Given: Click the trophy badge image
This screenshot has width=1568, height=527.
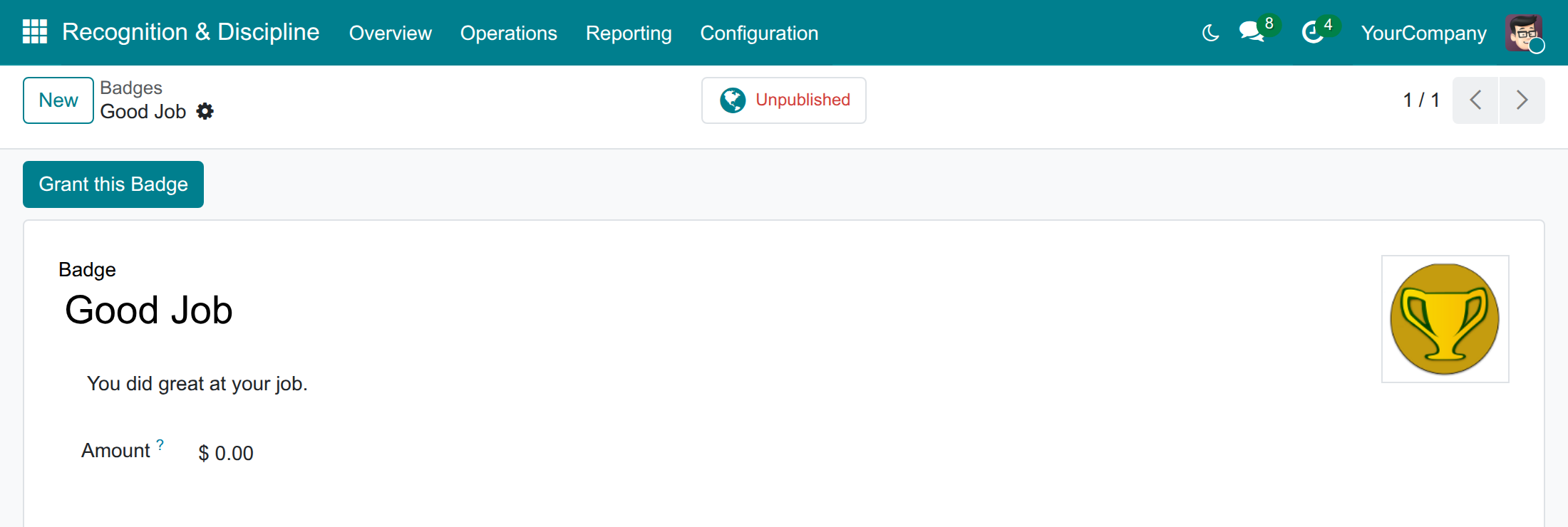Looking at the screenshot, I should (x=1445, y=319).
